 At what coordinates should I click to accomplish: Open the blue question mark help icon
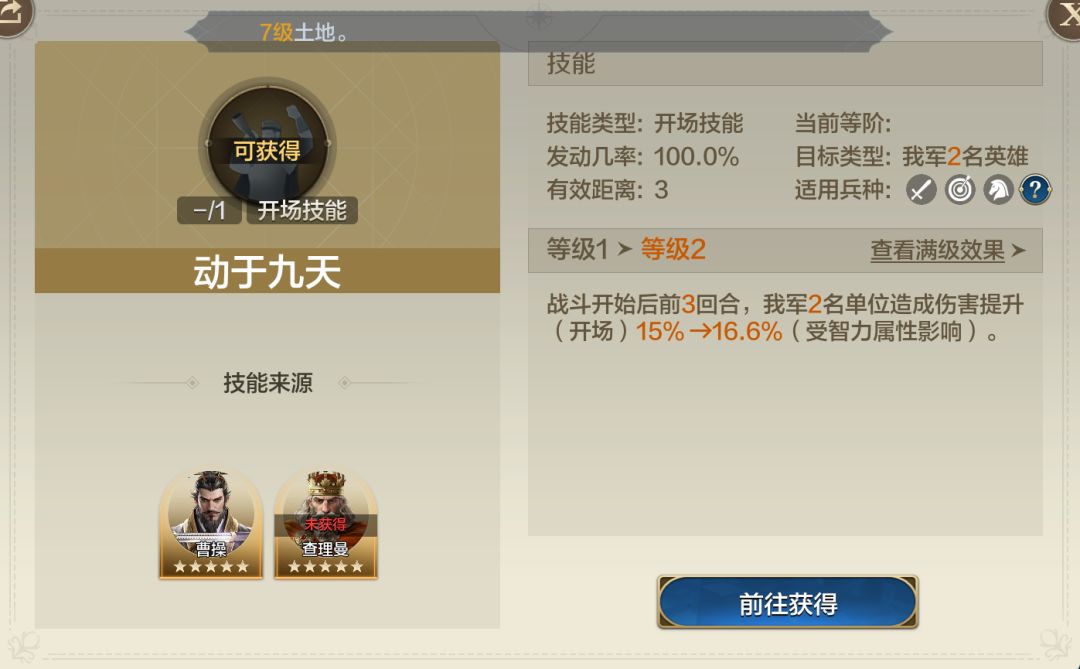coord(1035,189)
